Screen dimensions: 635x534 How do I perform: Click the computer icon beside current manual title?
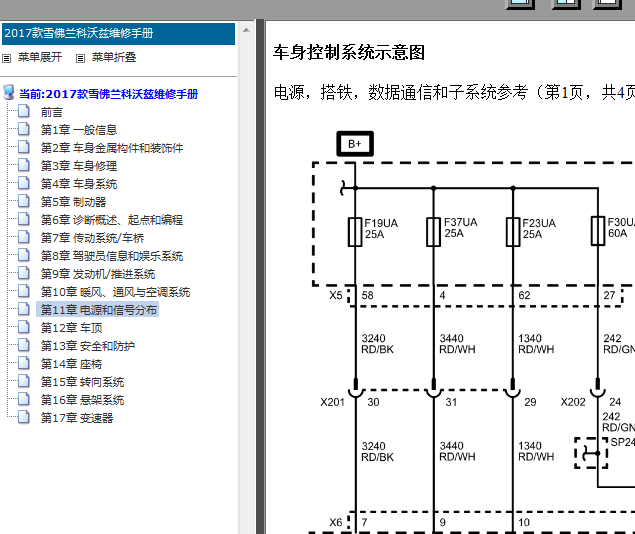pos(9,93)
